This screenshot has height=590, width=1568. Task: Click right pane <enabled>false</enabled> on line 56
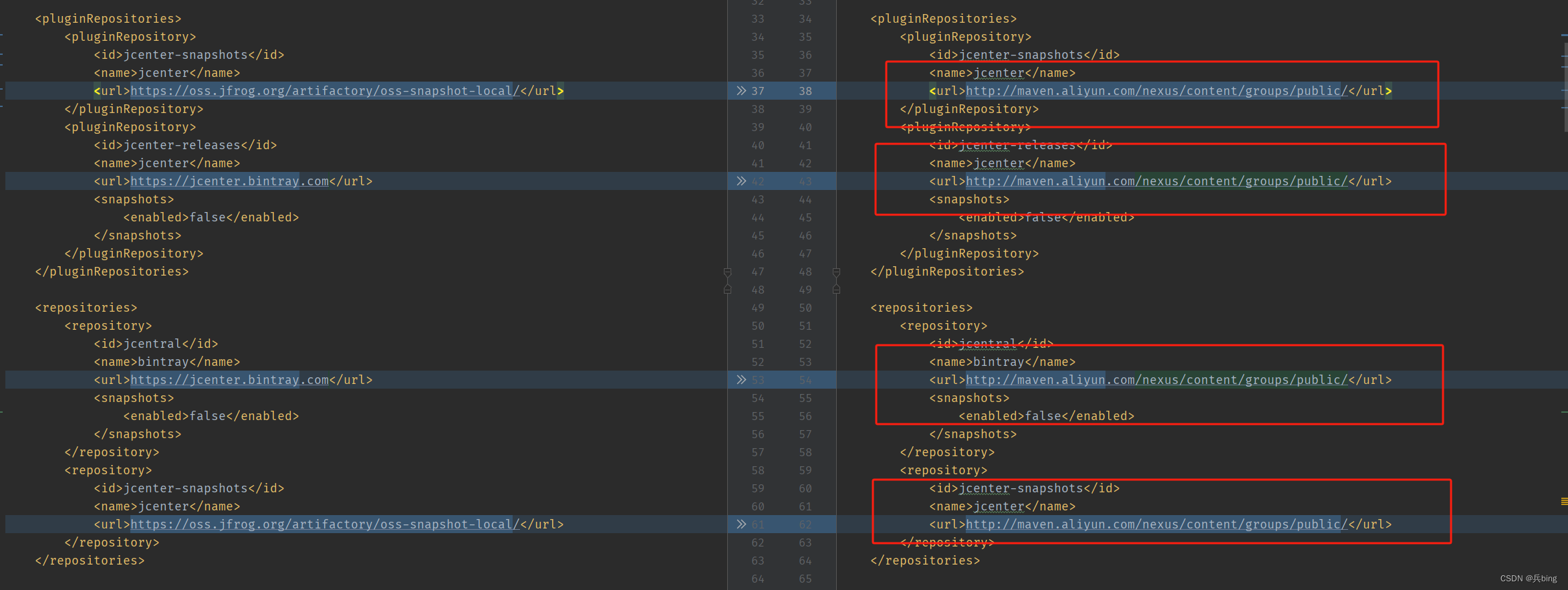pos(1047,416)
